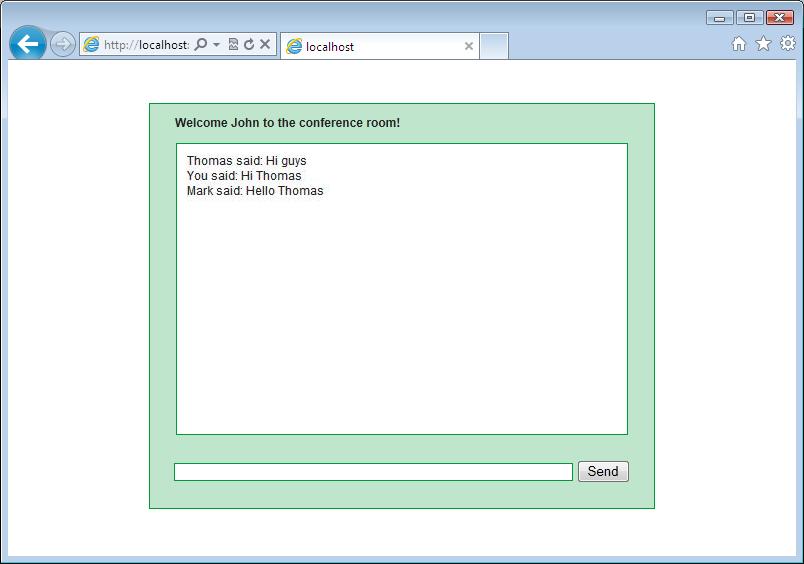Refresh the page with the reload icon

[x=249, y=44]
